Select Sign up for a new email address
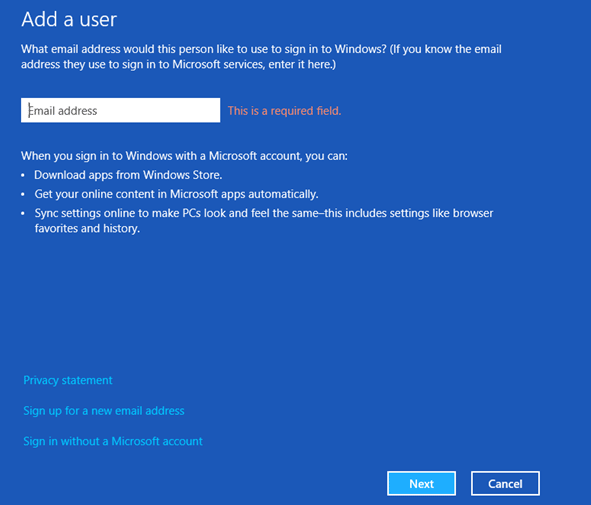 pos(104,411)
